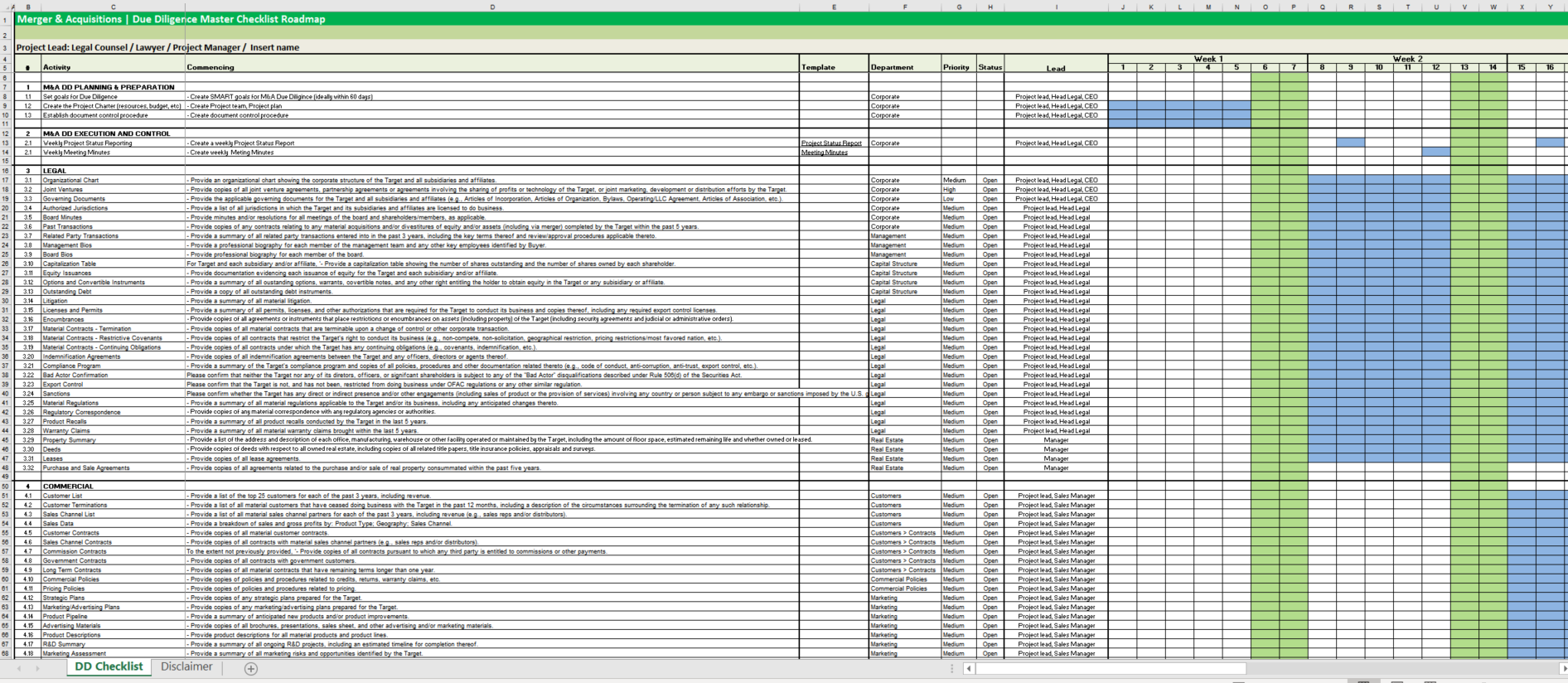Viewport: 1568px width, 683px height.
Task: Select column I header
Action: (1056, 7)
